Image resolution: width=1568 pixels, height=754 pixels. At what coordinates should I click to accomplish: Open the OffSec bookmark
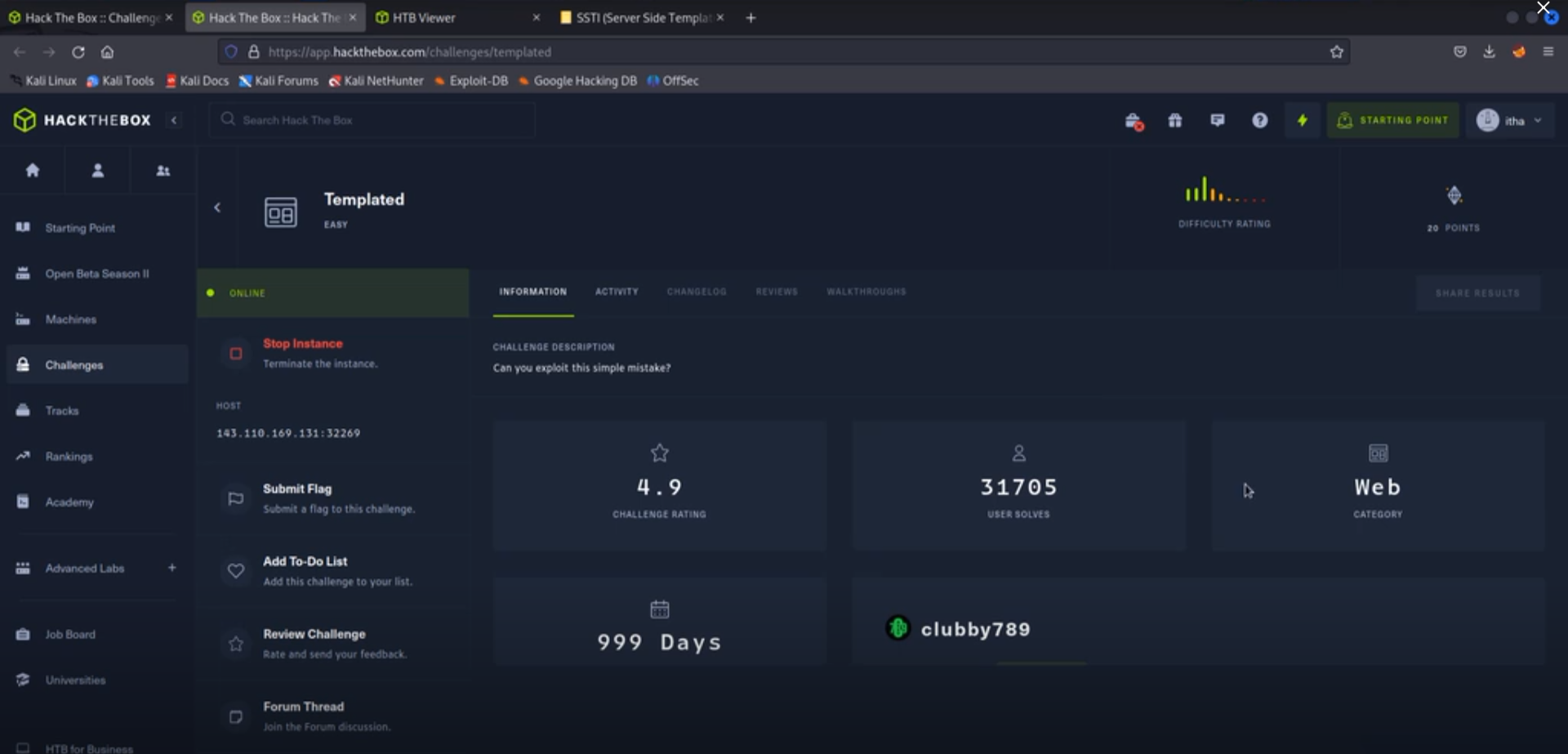673,81
